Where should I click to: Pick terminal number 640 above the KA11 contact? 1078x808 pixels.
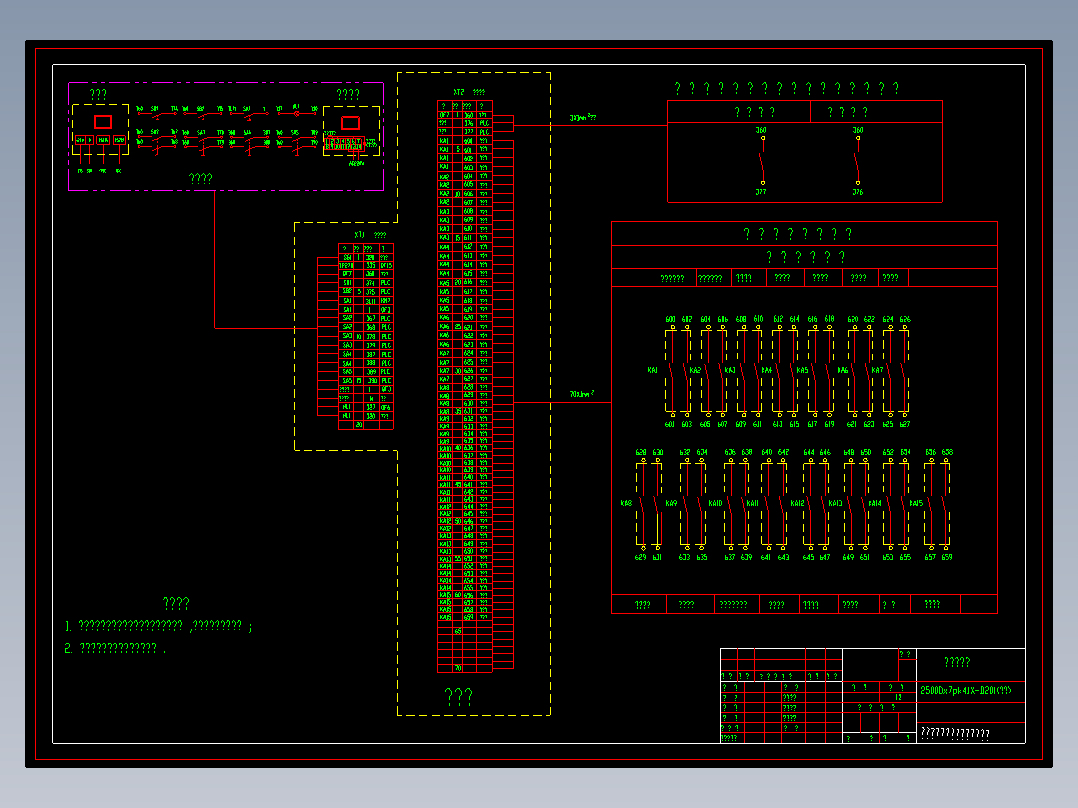767,452
